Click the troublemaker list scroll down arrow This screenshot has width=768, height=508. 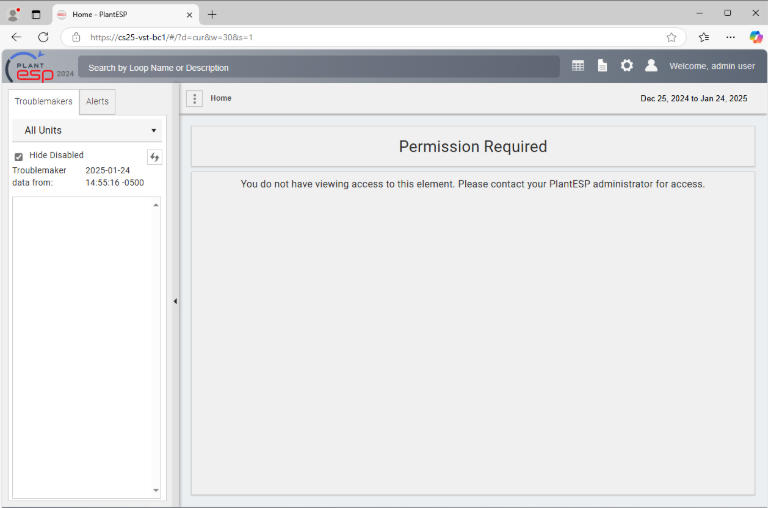[156, 490]
